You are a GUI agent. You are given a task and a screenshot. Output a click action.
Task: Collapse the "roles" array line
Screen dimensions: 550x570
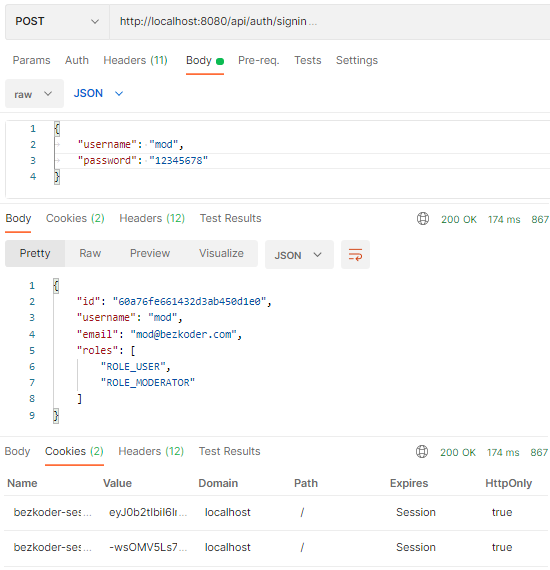[106, 350]
